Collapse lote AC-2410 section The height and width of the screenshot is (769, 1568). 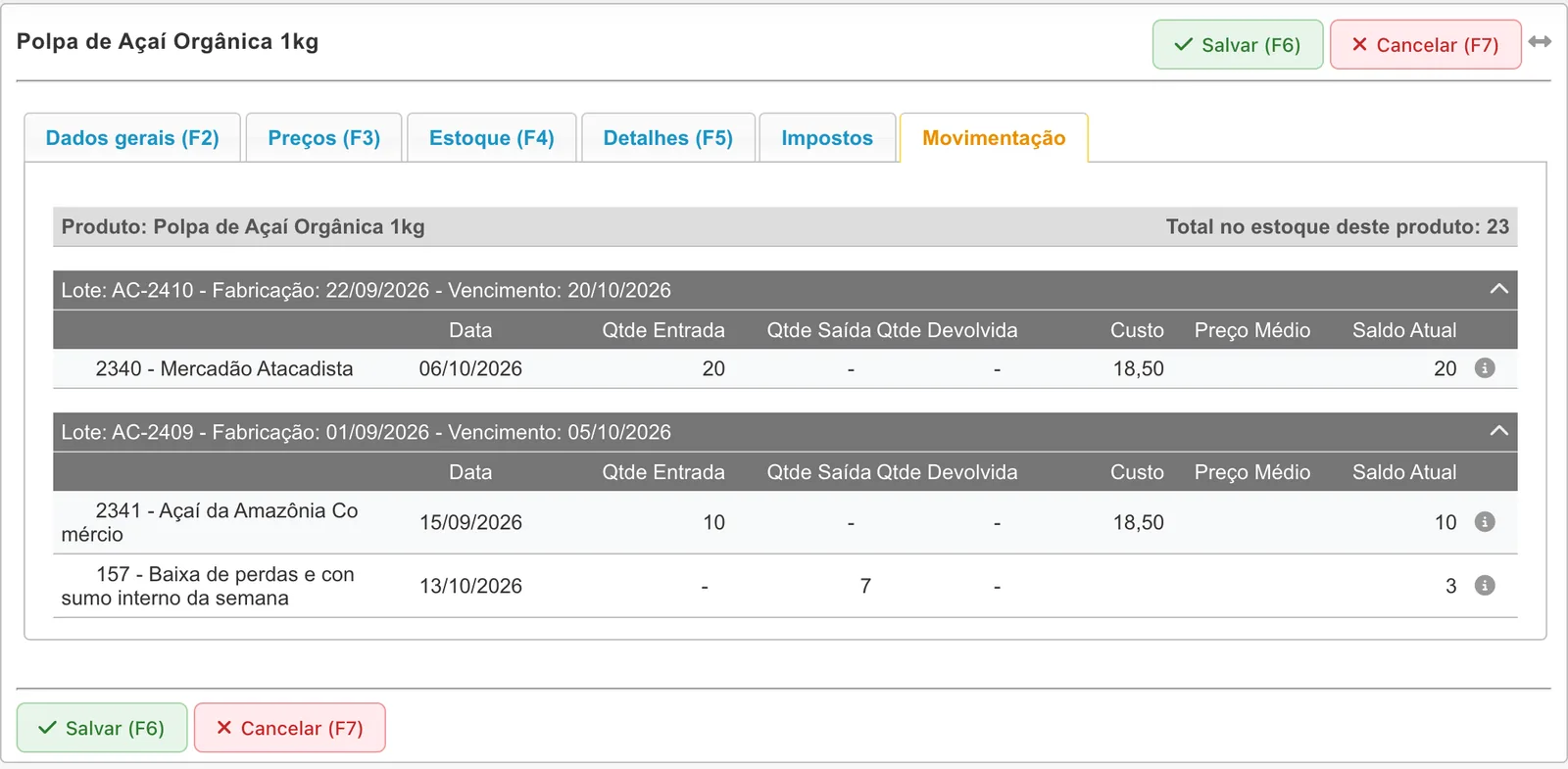tap(1498, 289)
